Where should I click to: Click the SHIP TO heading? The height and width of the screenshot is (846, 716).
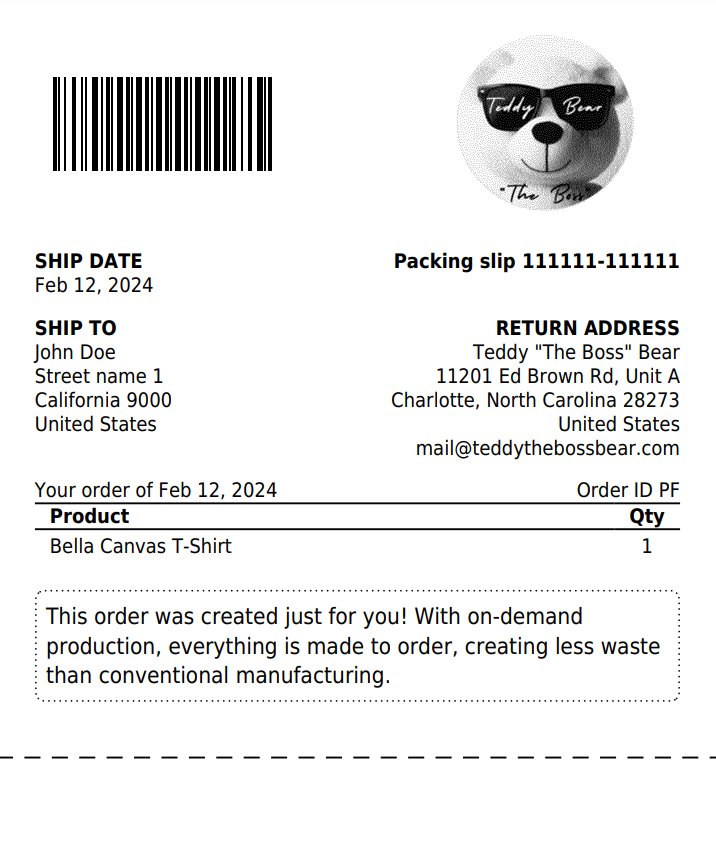pyautogui.click(x=76, y=328)
